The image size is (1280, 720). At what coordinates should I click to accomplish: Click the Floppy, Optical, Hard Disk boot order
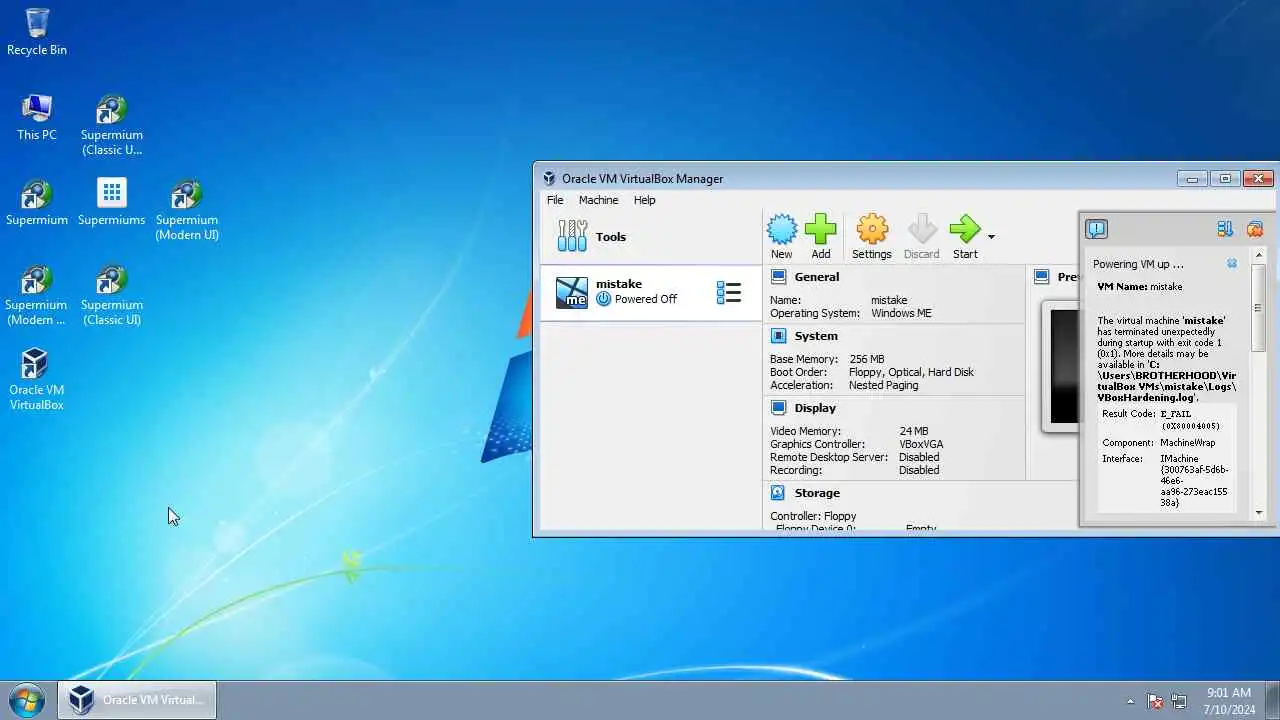911,372
